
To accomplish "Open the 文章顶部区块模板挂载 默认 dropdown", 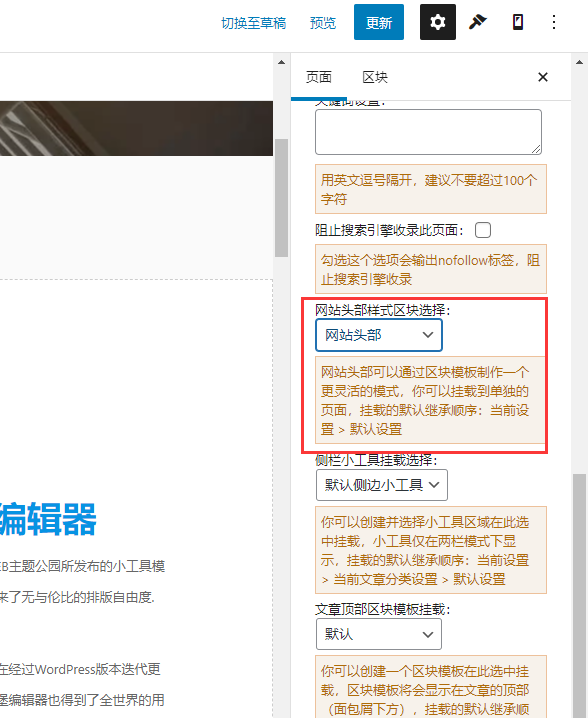I will pyautogui.click(x=379, y=634).
